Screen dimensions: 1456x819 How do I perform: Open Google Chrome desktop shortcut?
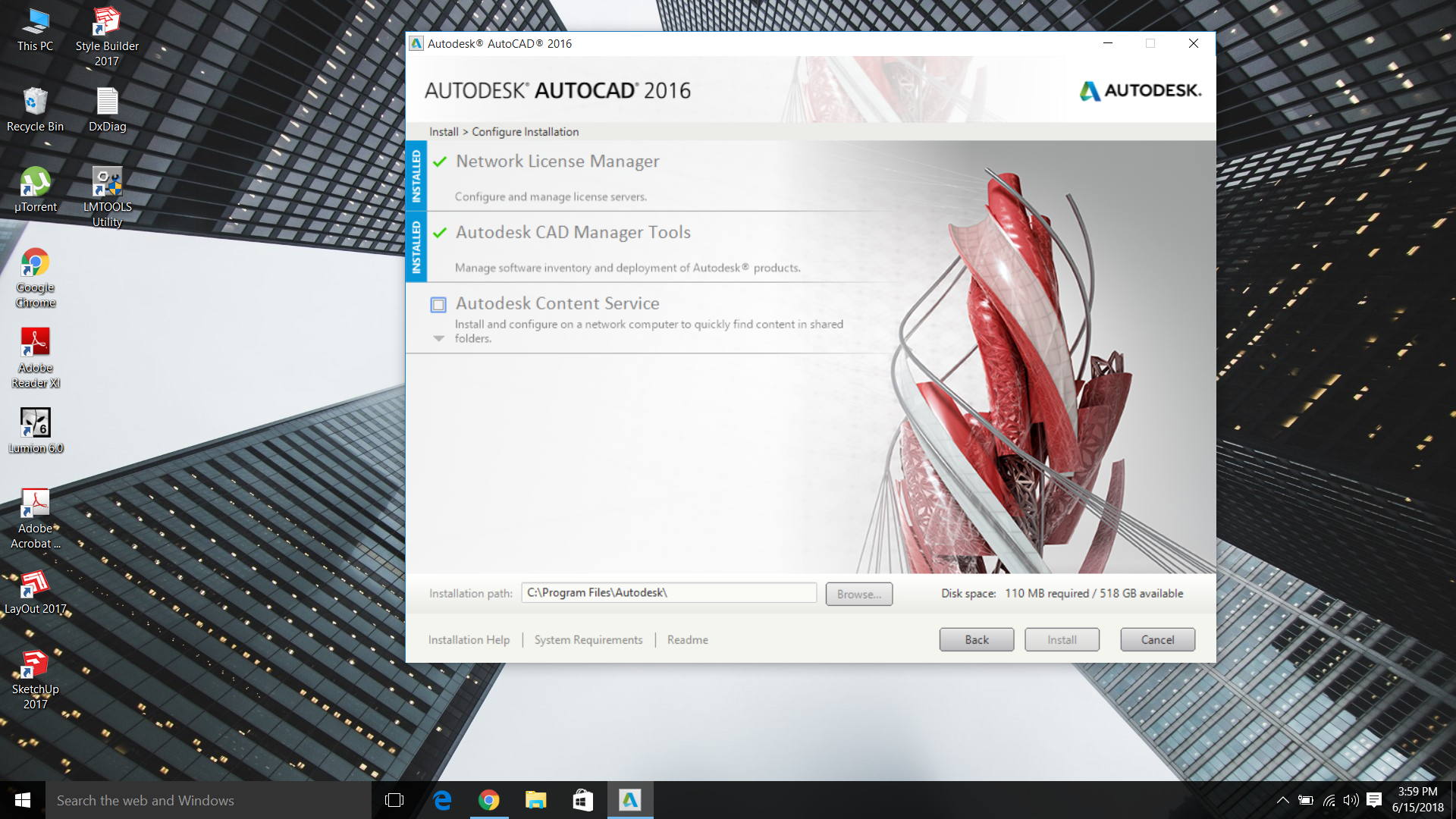tap(35, 278)
